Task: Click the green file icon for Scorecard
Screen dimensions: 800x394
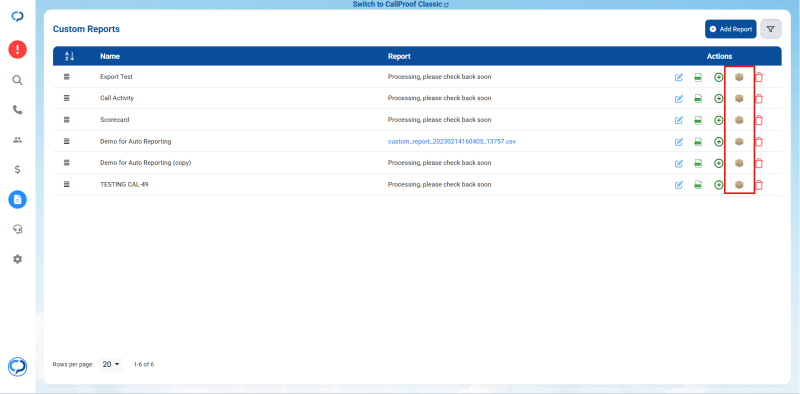Action: (698, 120)
